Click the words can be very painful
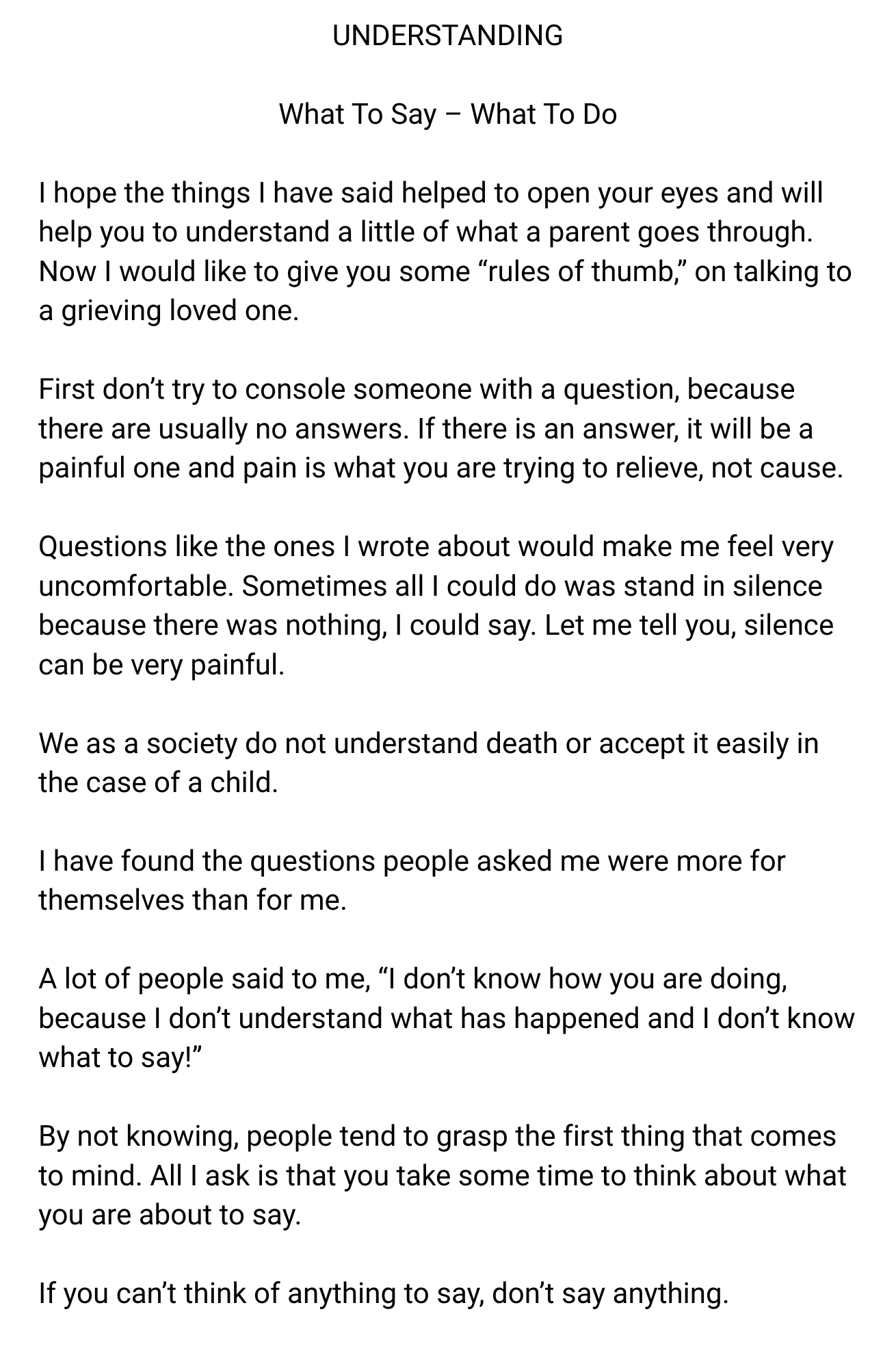This screenshot has width=896, height=1368. [x=161, y=665]
